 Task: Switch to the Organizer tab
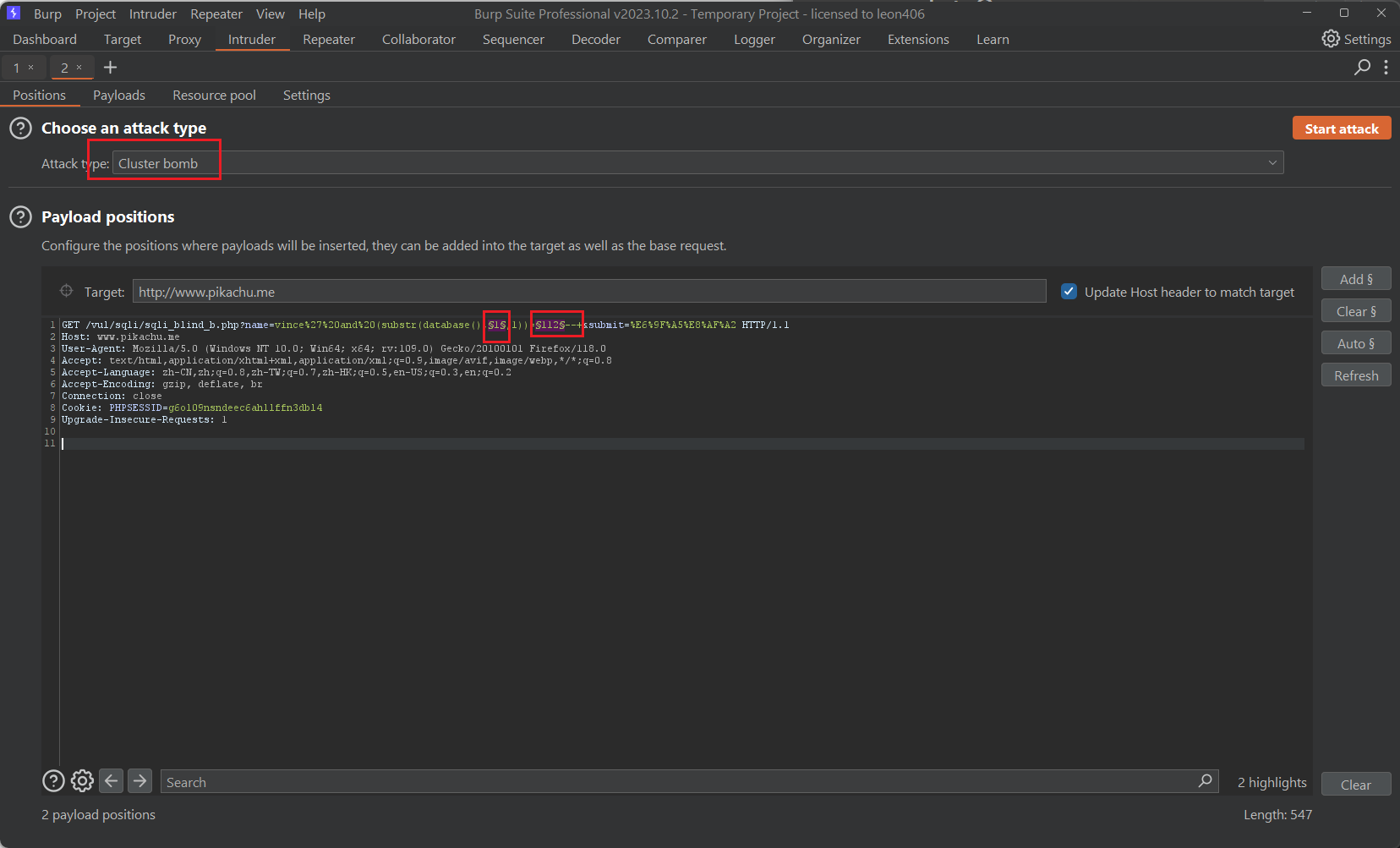831,40
